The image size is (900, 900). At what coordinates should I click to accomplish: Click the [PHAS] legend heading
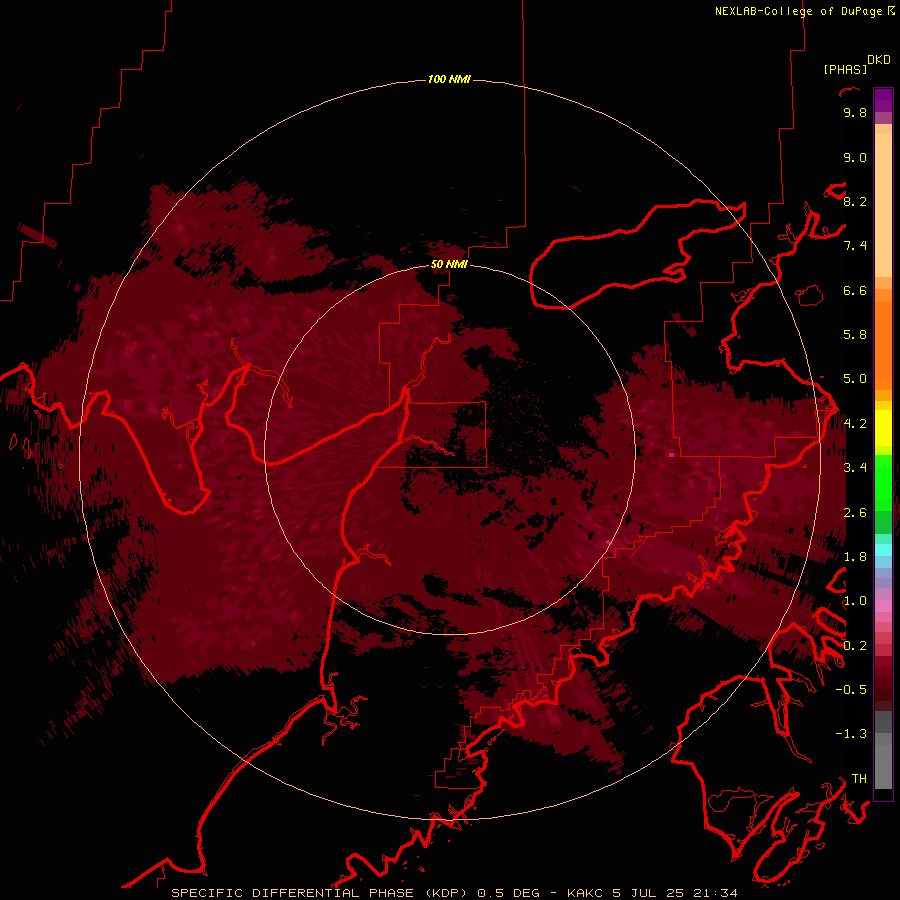pos(845,69)
